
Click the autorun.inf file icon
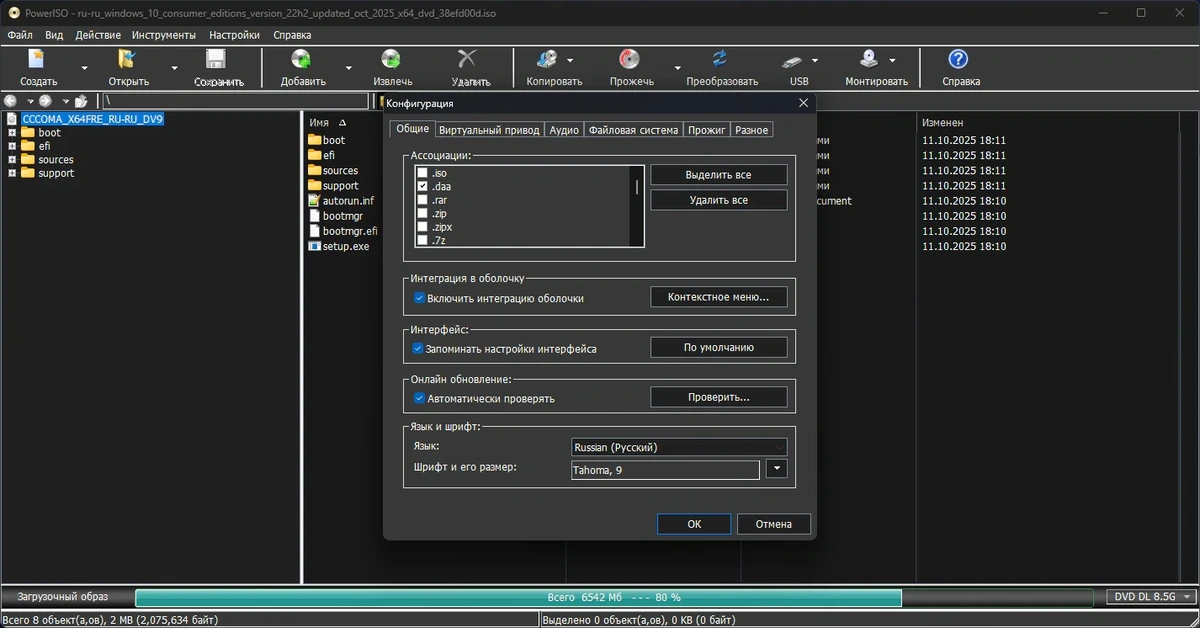click(x=314, y=200)
